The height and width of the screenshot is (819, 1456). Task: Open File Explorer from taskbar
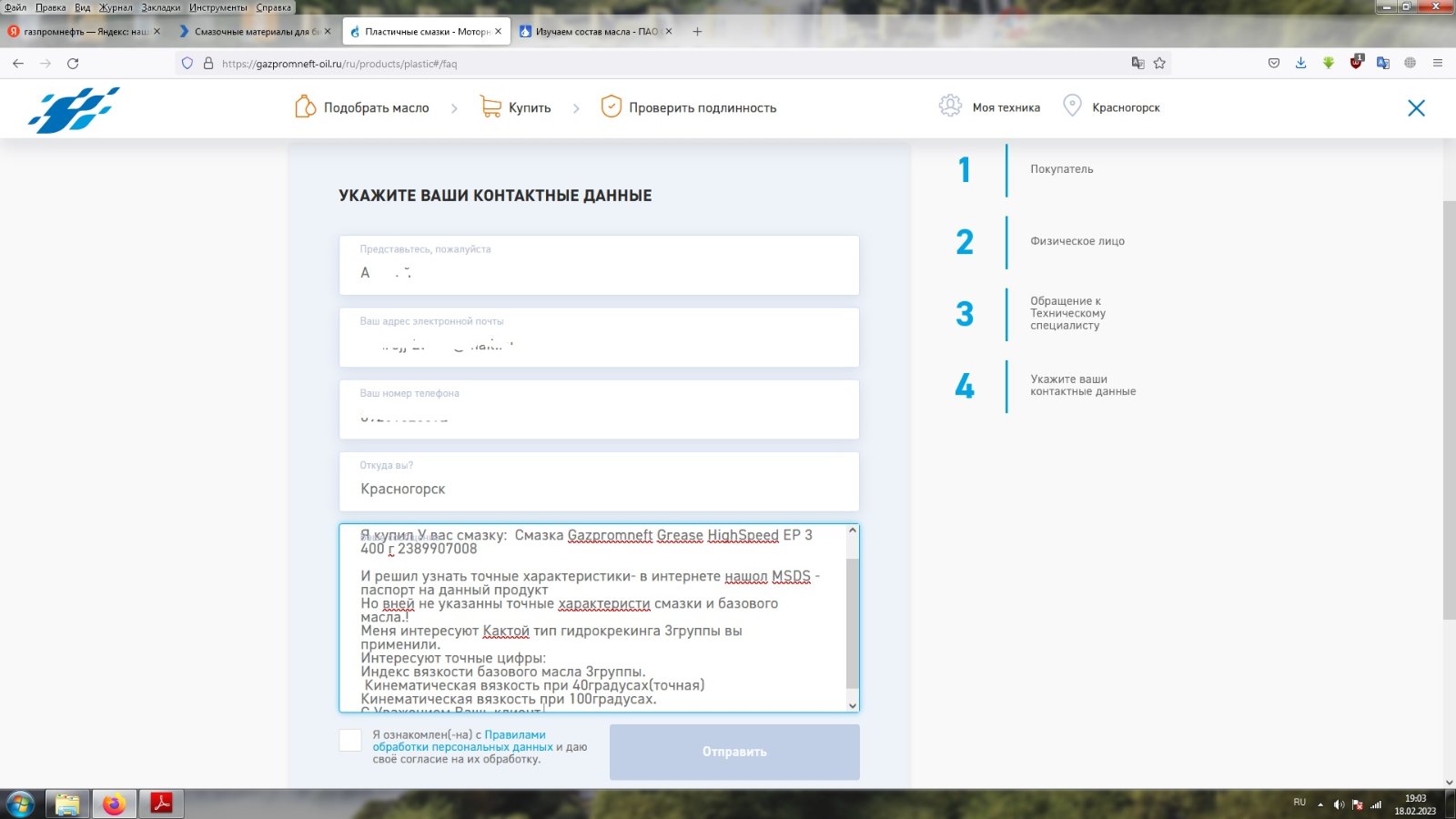click(x=66, y=804)
